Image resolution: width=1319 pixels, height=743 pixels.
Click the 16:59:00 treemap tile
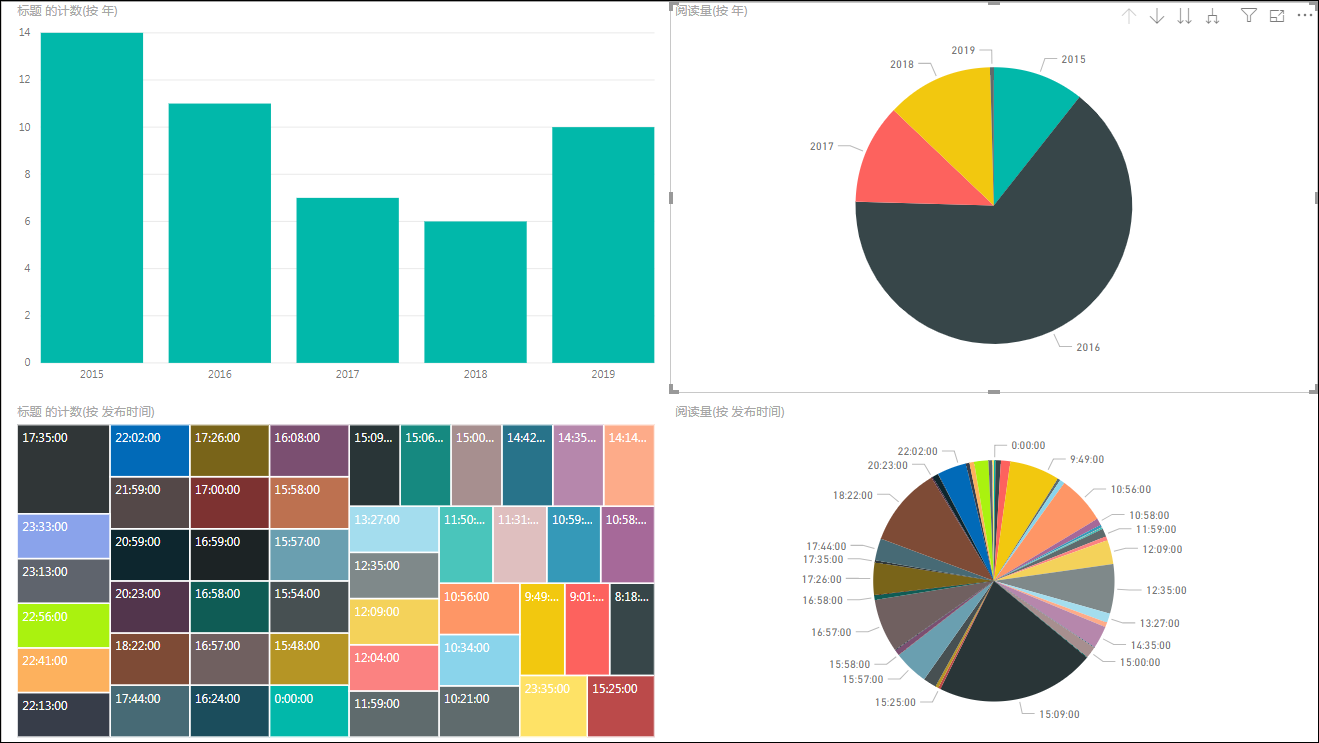click(x=230, y=554)
